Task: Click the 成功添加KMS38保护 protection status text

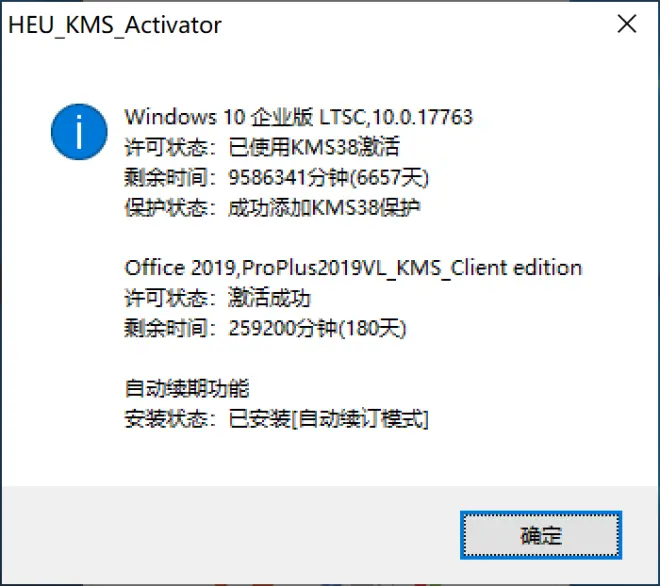Action: [x=324, y=208]
